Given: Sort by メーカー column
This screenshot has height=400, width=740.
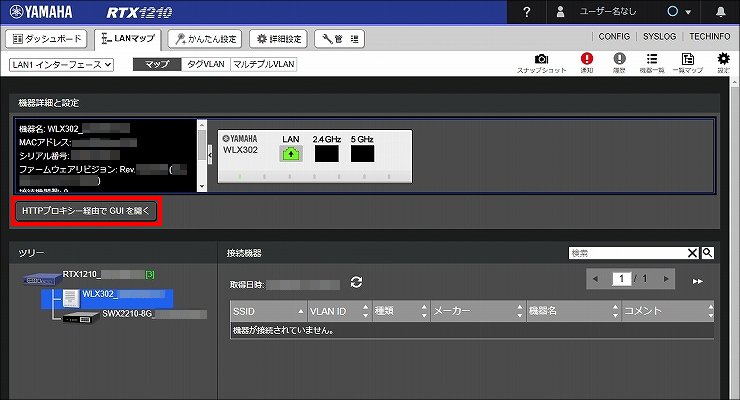Looking at the screenshot, I should [478, 311].
